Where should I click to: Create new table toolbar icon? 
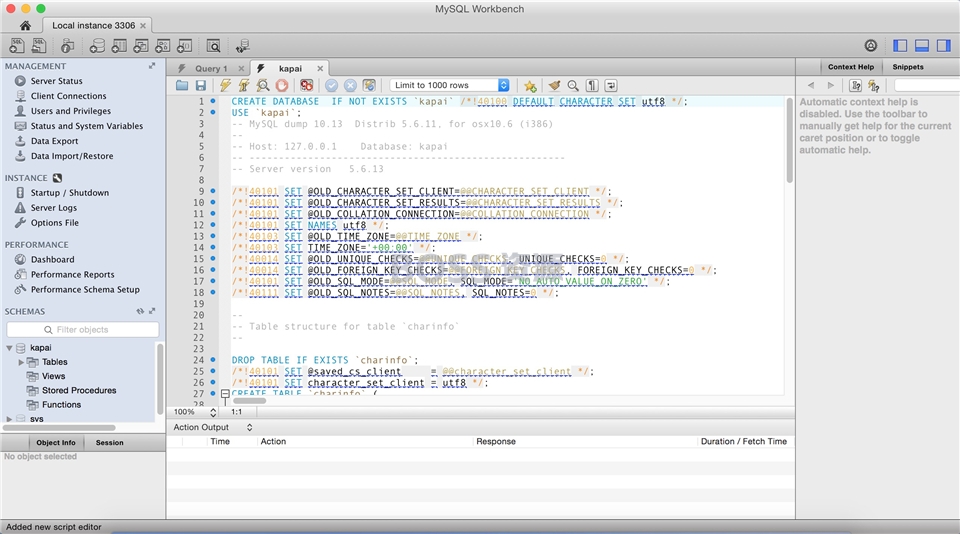click(x=119, y=46)
